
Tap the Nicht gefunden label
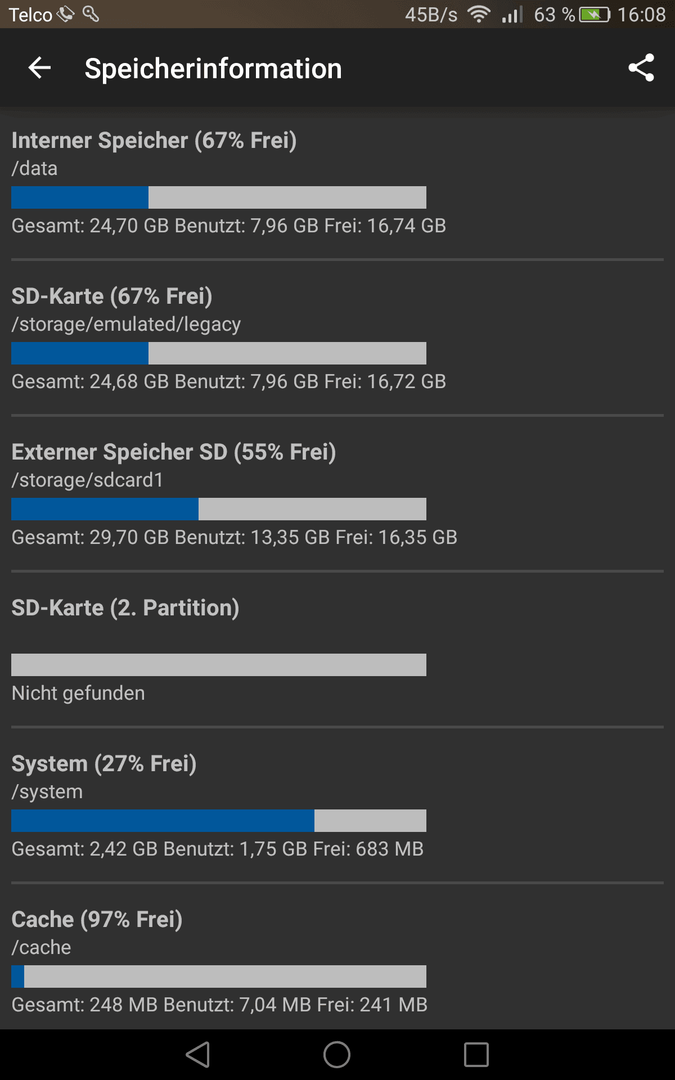[78, 693]
